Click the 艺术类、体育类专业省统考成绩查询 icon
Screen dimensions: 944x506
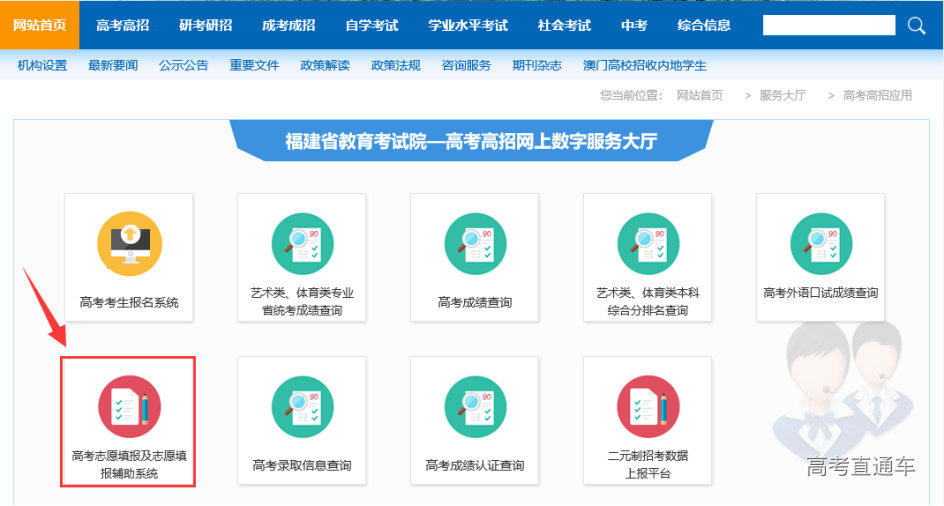pyautogui.click(x=302, y=244)
